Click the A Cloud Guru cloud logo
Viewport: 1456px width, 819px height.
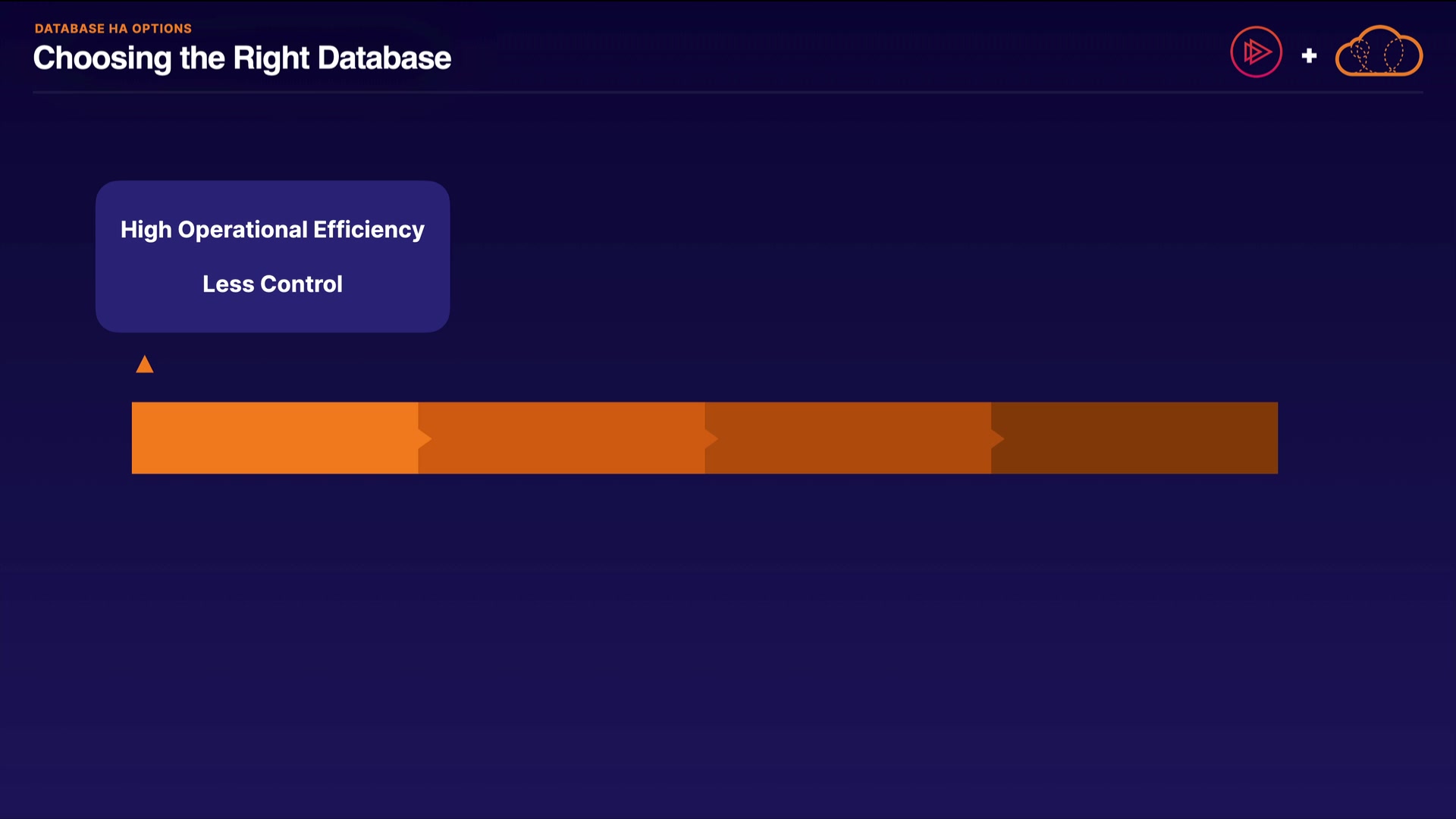tap(1378, 52)
